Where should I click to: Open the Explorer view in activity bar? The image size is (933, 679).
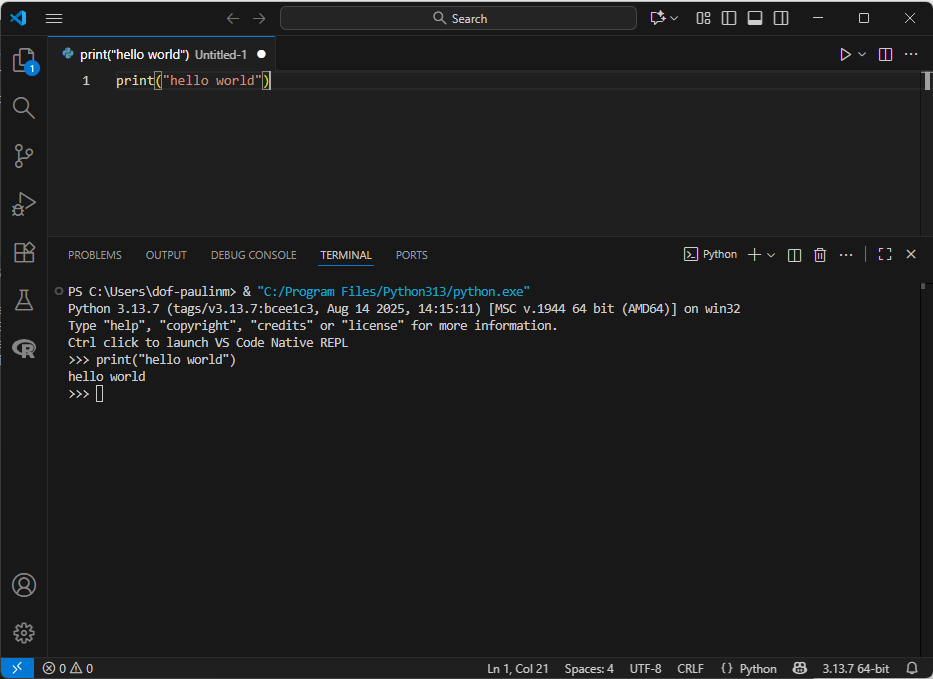click(x=23, y=61)
